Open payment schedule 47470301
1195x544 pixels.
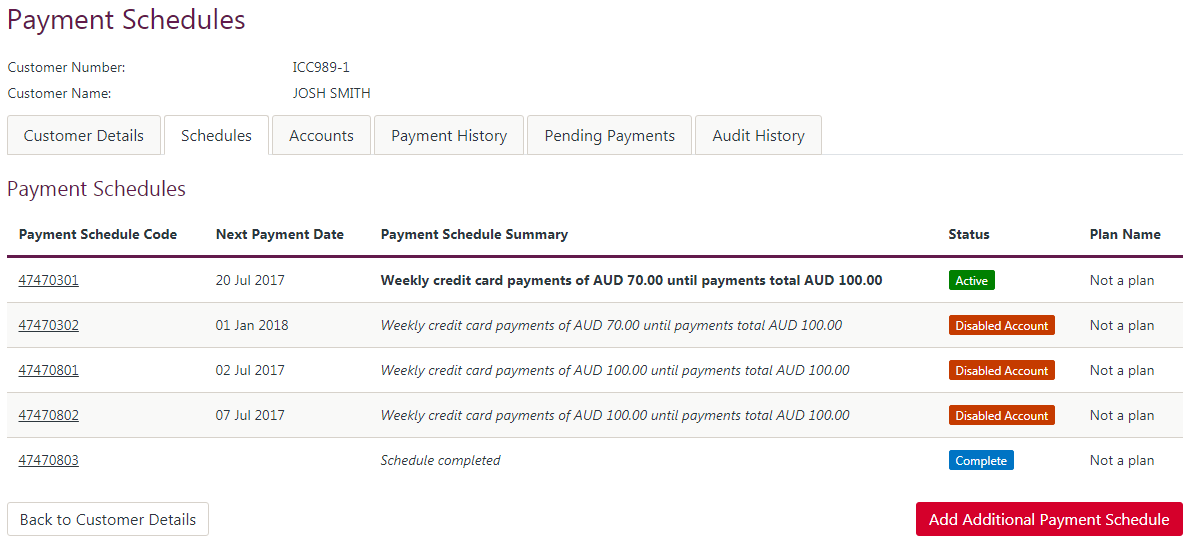click(x=49, y=281)
